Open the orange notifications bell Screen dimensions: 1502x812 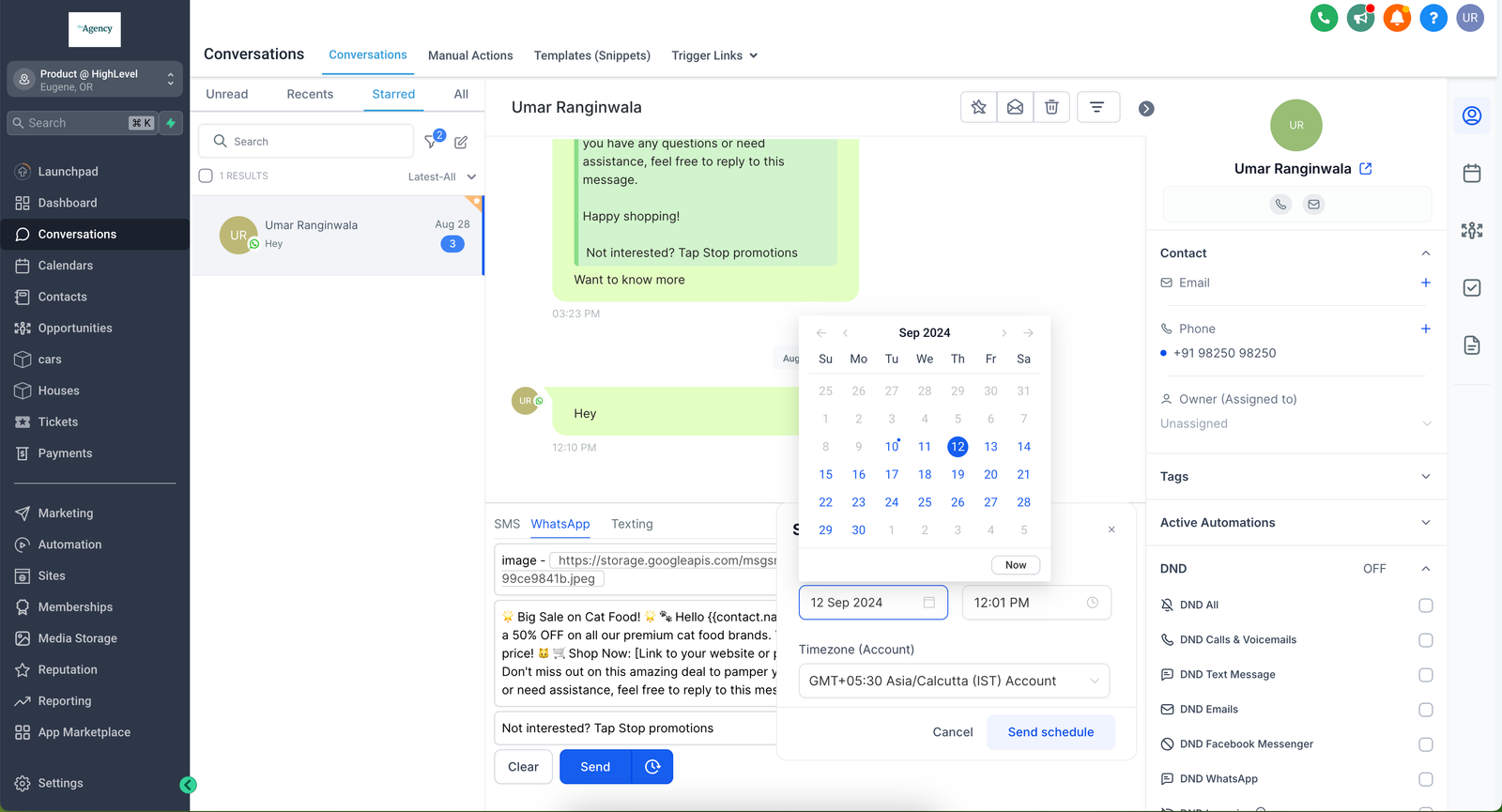tap(1397, 18)
